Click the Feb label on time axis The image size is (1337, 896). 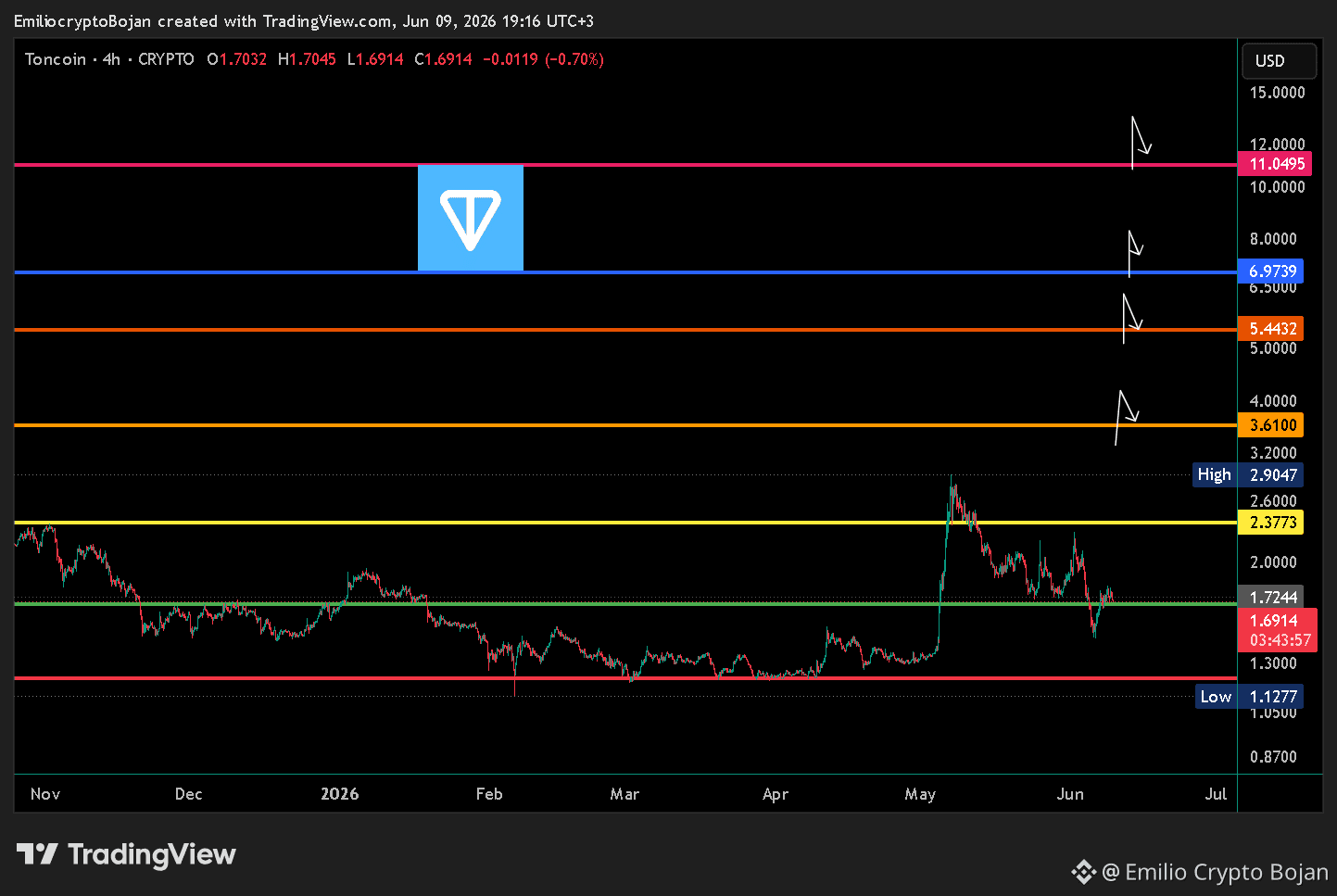click(x=489, y=794)
